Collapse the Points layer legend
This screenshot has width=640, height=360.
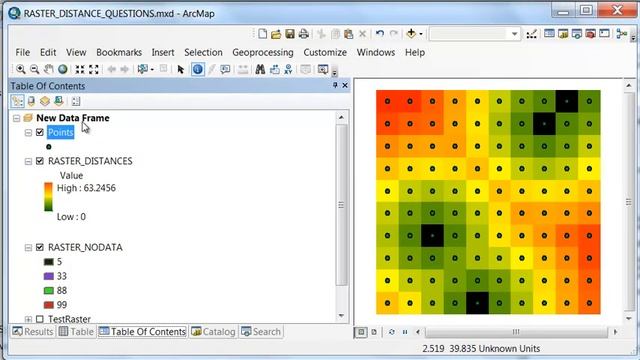pos(28,133)
